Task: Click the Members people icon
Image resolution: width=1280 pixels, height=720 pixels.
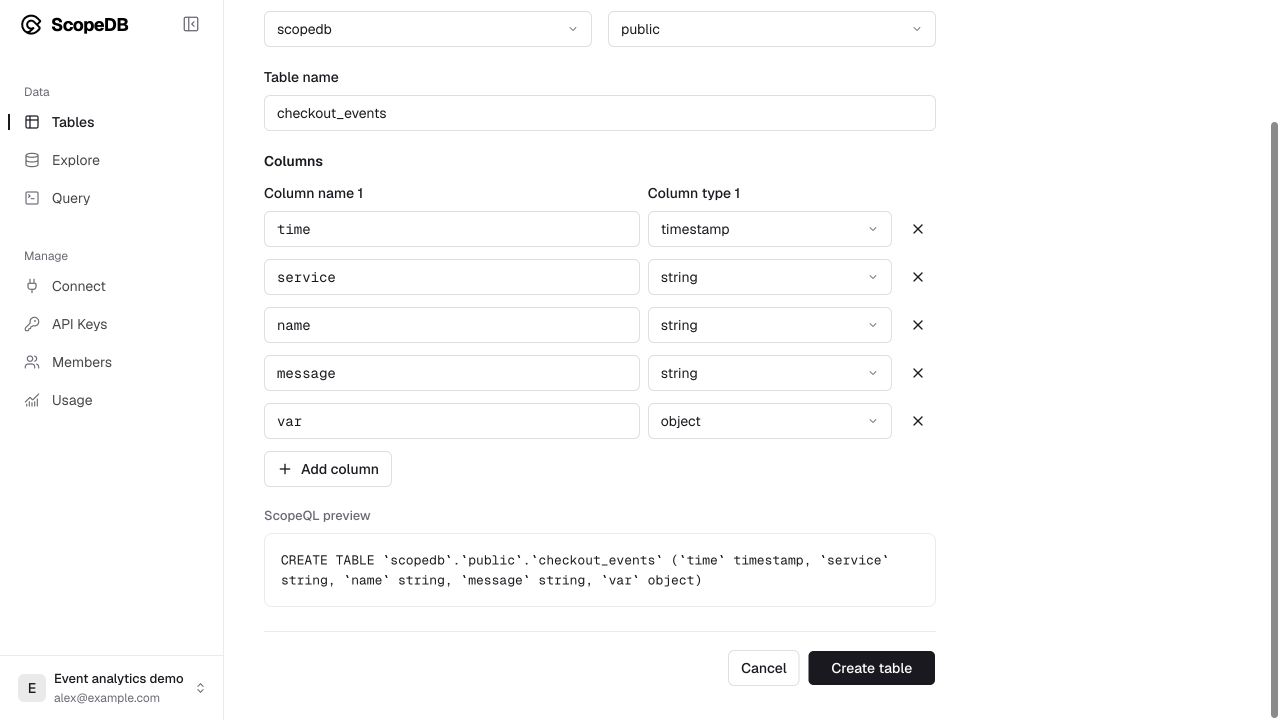Action: pyautogui.click(x=32, y=362)
